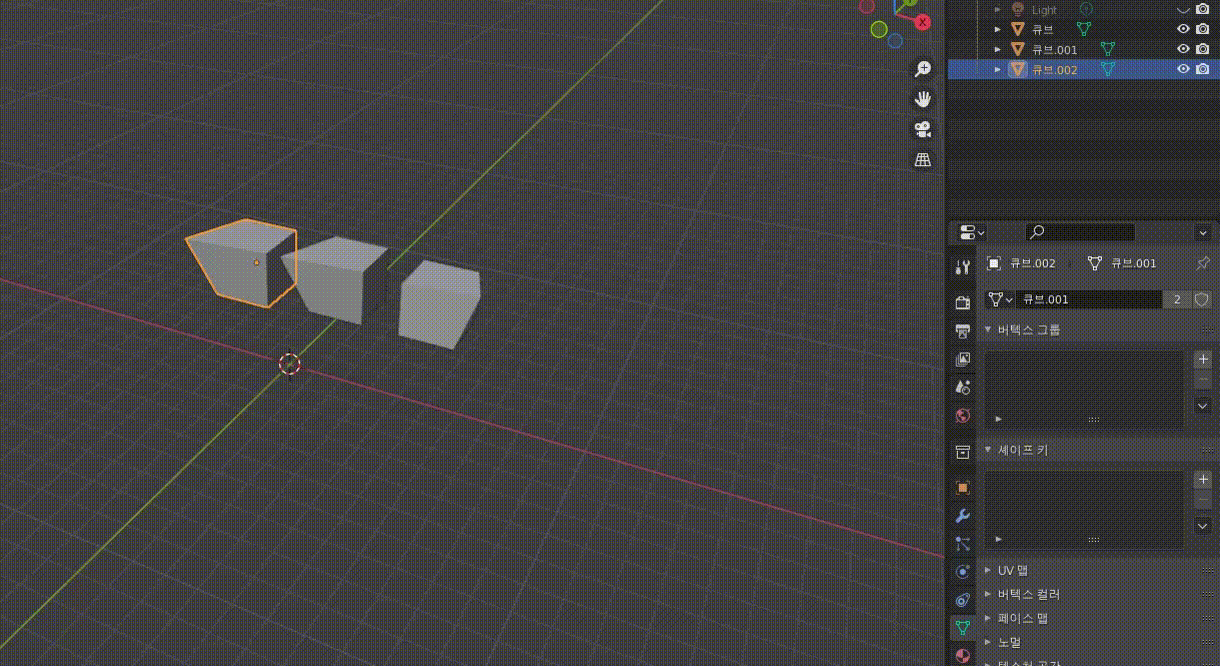Disable Light in renders with its camera icon
This screenshot has height=666, width=1220.
point(1203,9)
